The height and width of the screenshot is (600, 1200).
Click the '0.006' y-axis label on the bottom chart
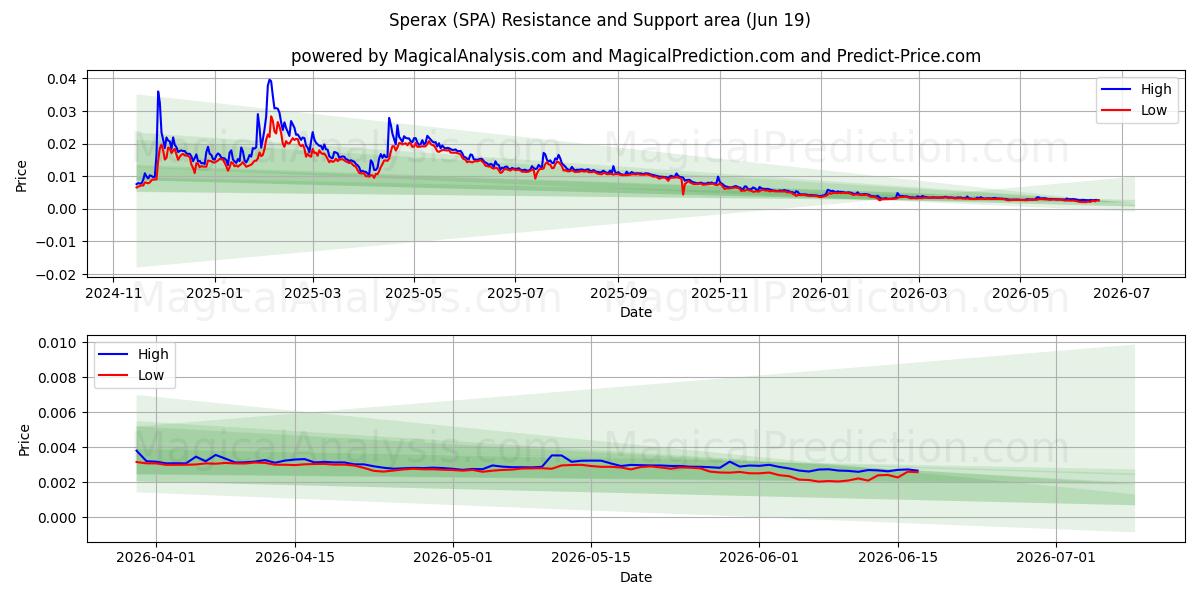tap(57, 413)
